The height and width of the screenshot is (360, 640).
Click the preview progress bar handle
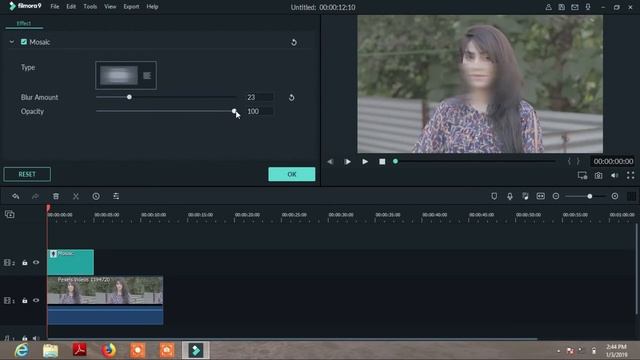(395, 162)
